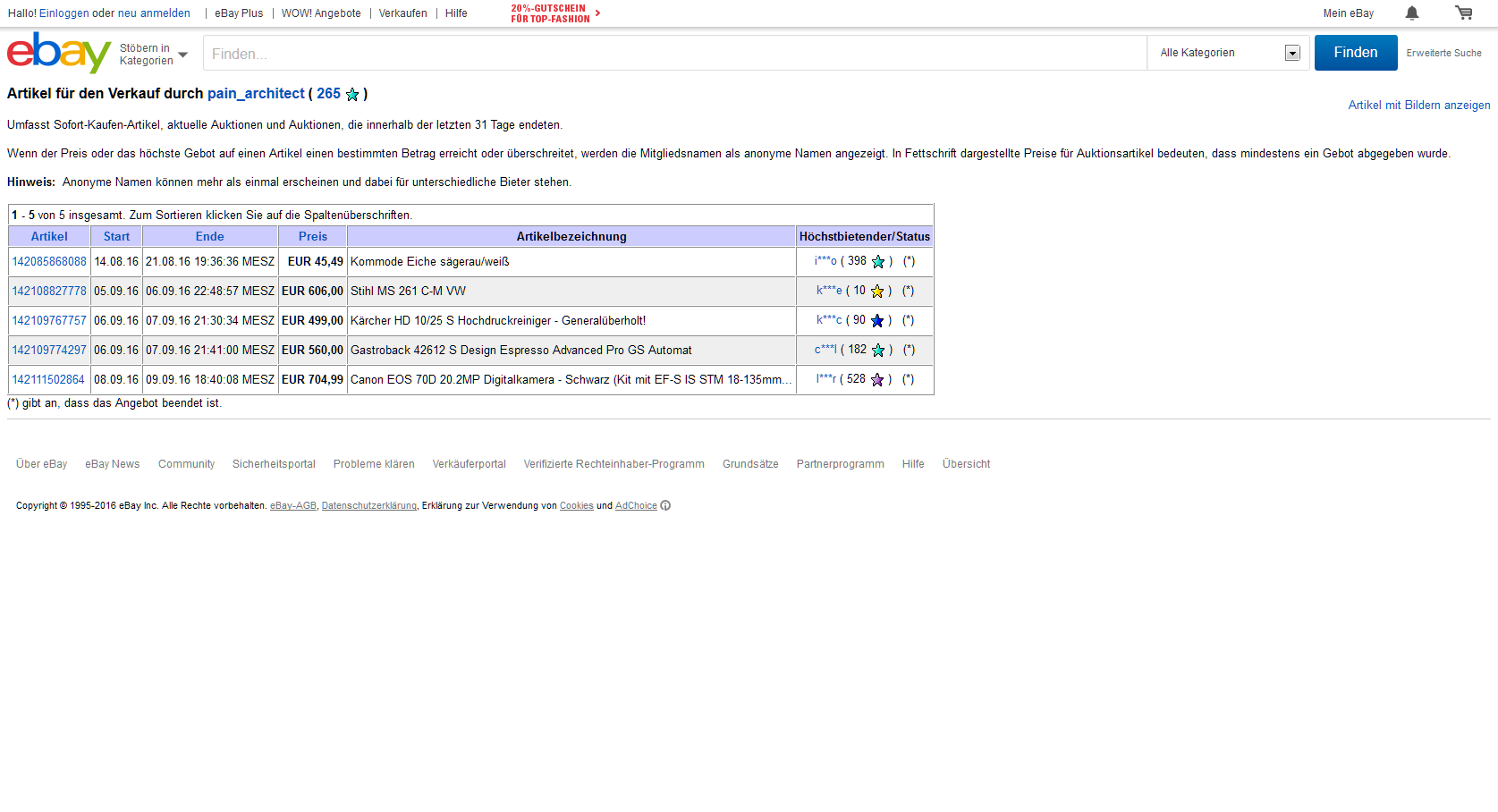This screenshot has height=812, width=1498.
Task: Select price EUR 704,99
Action: (312, 380)
